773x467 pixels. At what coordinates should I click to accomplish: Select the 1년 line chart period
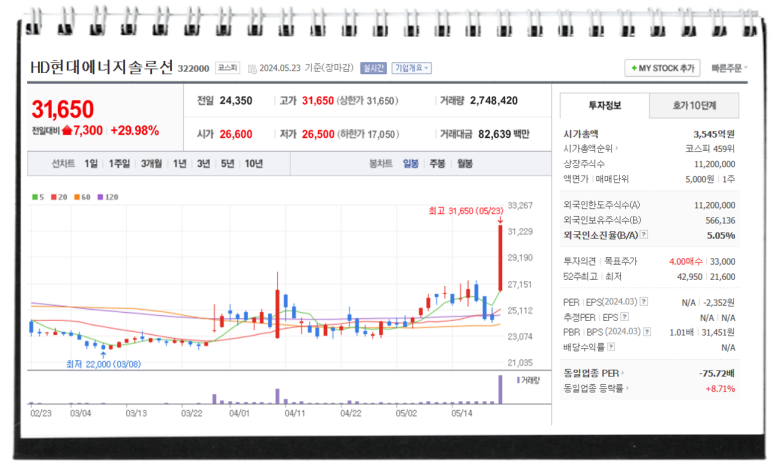[x=179, y=164]
